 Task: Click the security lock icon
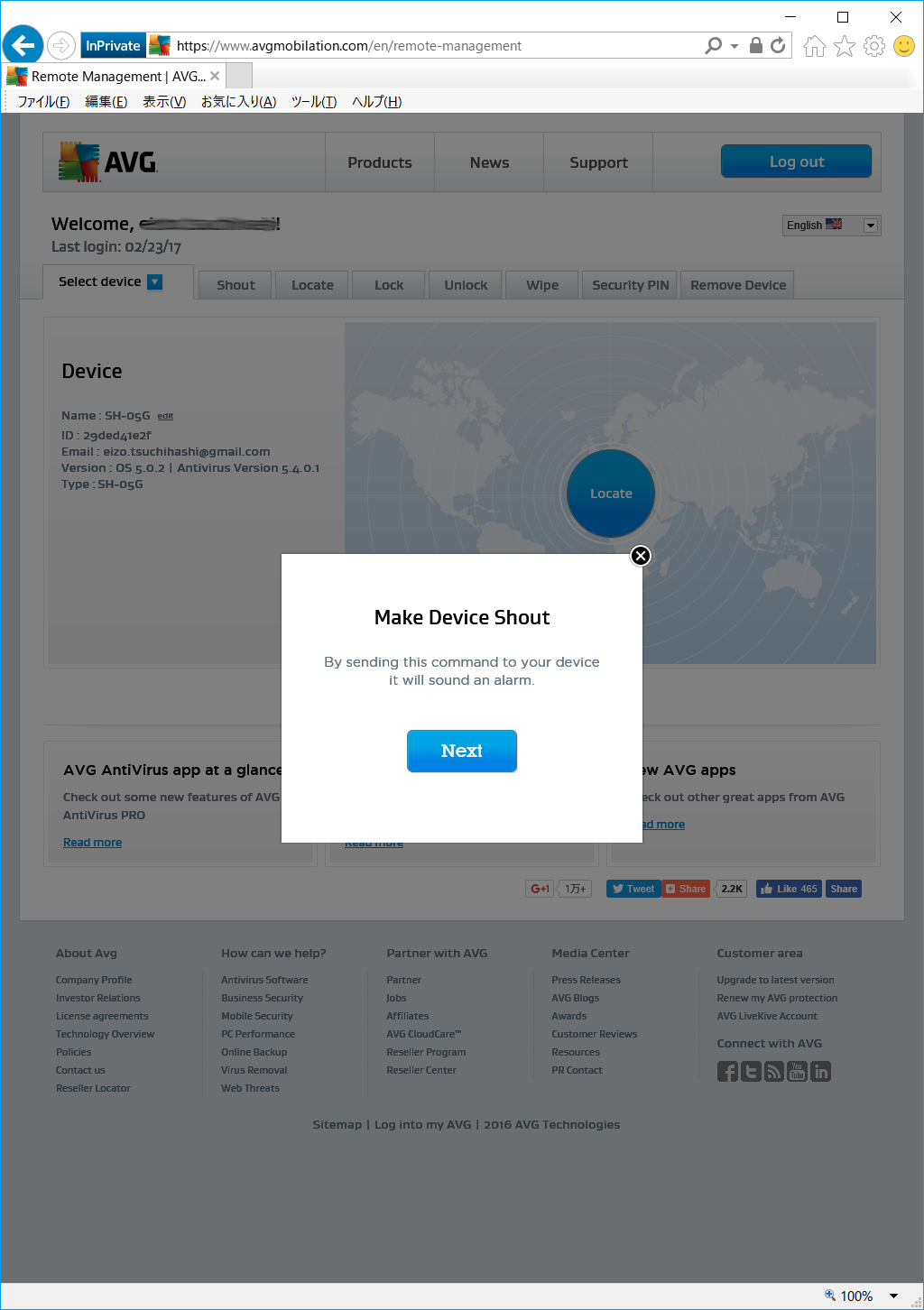coord(756,45)
